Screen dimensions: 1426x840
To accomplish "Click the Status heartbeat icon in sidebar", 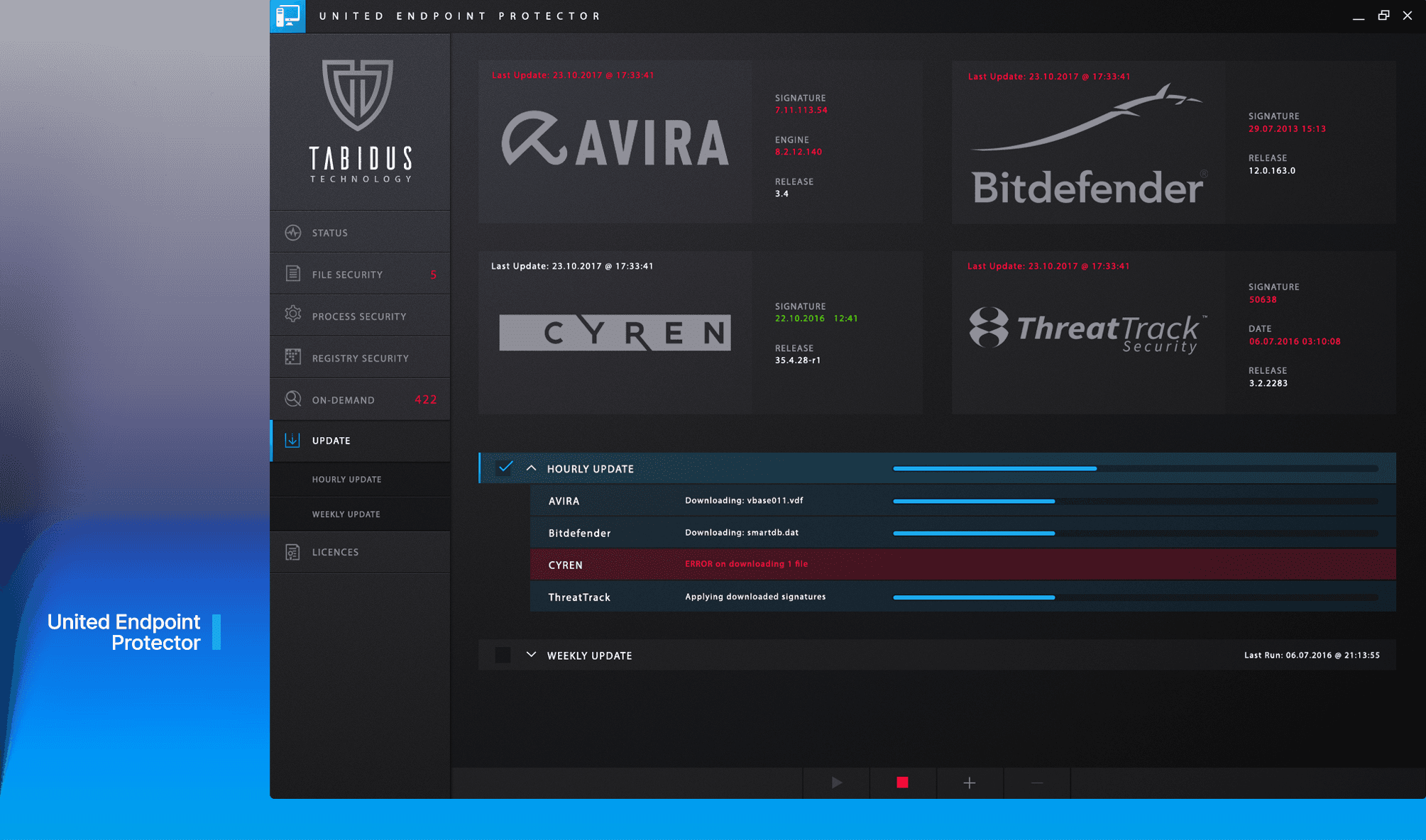I will point(293,233).
